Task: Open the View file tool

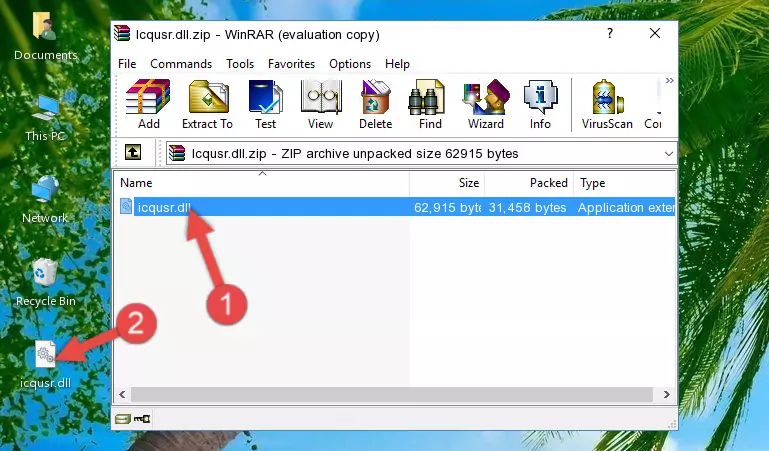Action: (321, 104)
